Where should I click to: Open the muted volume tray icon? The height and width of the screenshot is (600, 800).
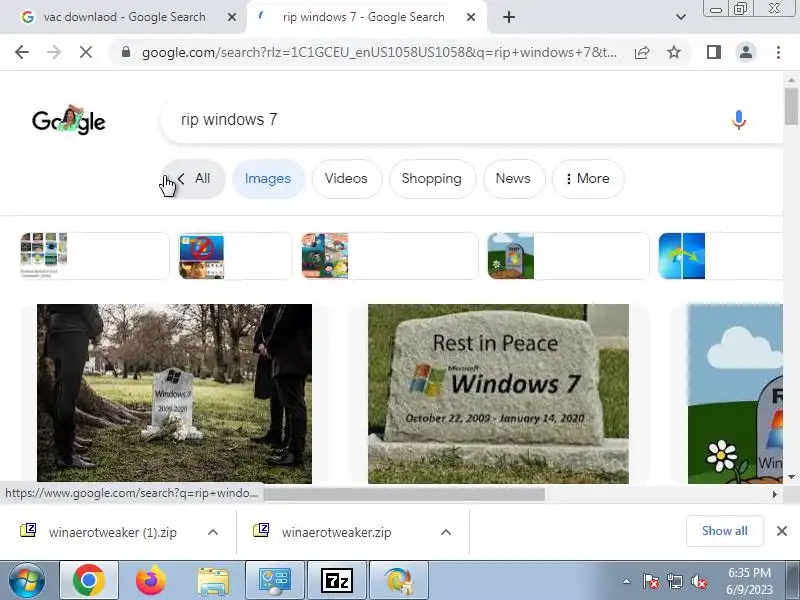[x=698, y=581]
